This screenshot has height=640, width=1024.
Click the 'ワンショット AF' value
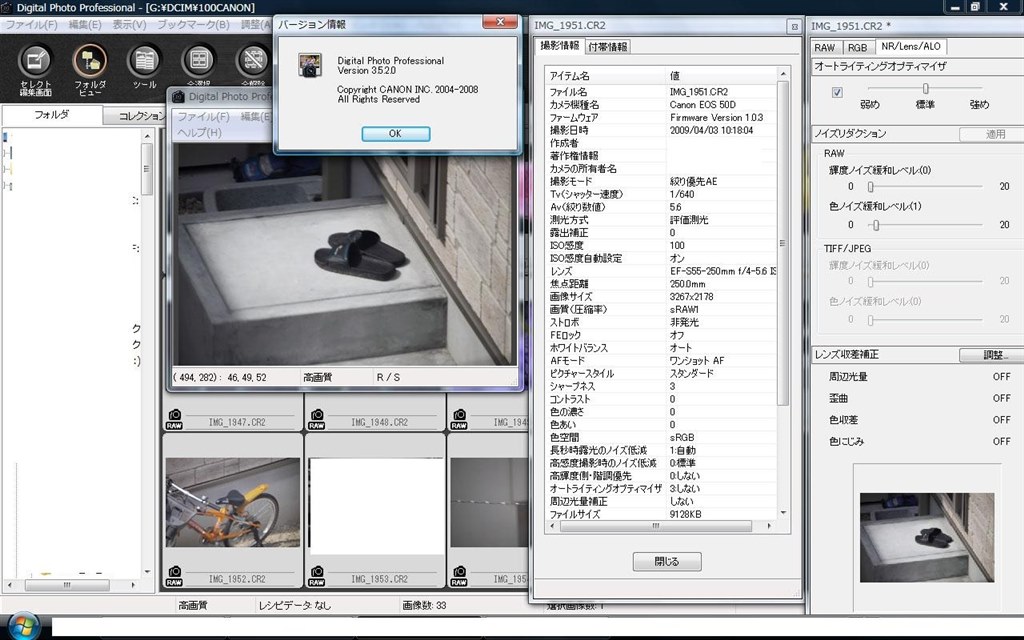(x=697, y=360)
